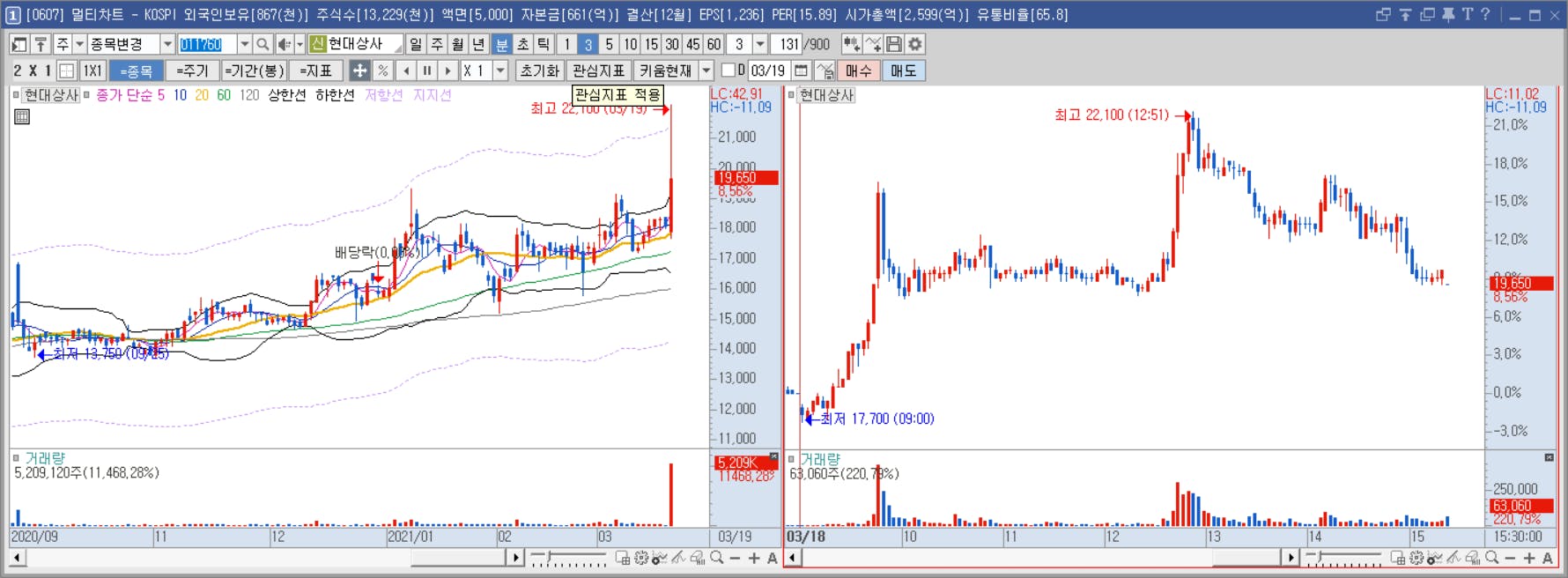The image size is (1568, 578).
Task: Click the left chart bottom gear settings icon
Action: point(641,558)
